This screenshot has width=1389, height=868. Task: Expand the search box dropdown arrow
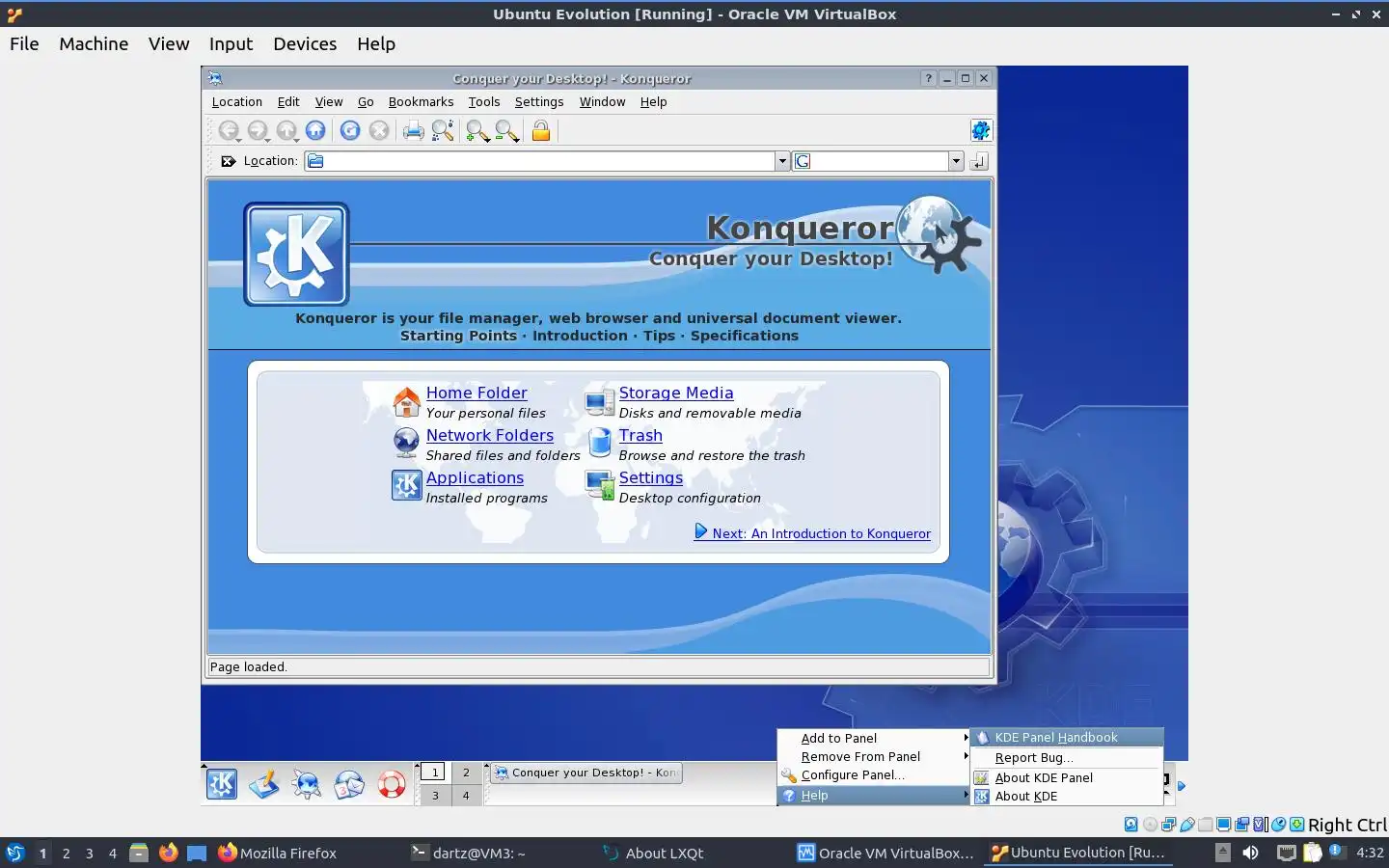956,161
